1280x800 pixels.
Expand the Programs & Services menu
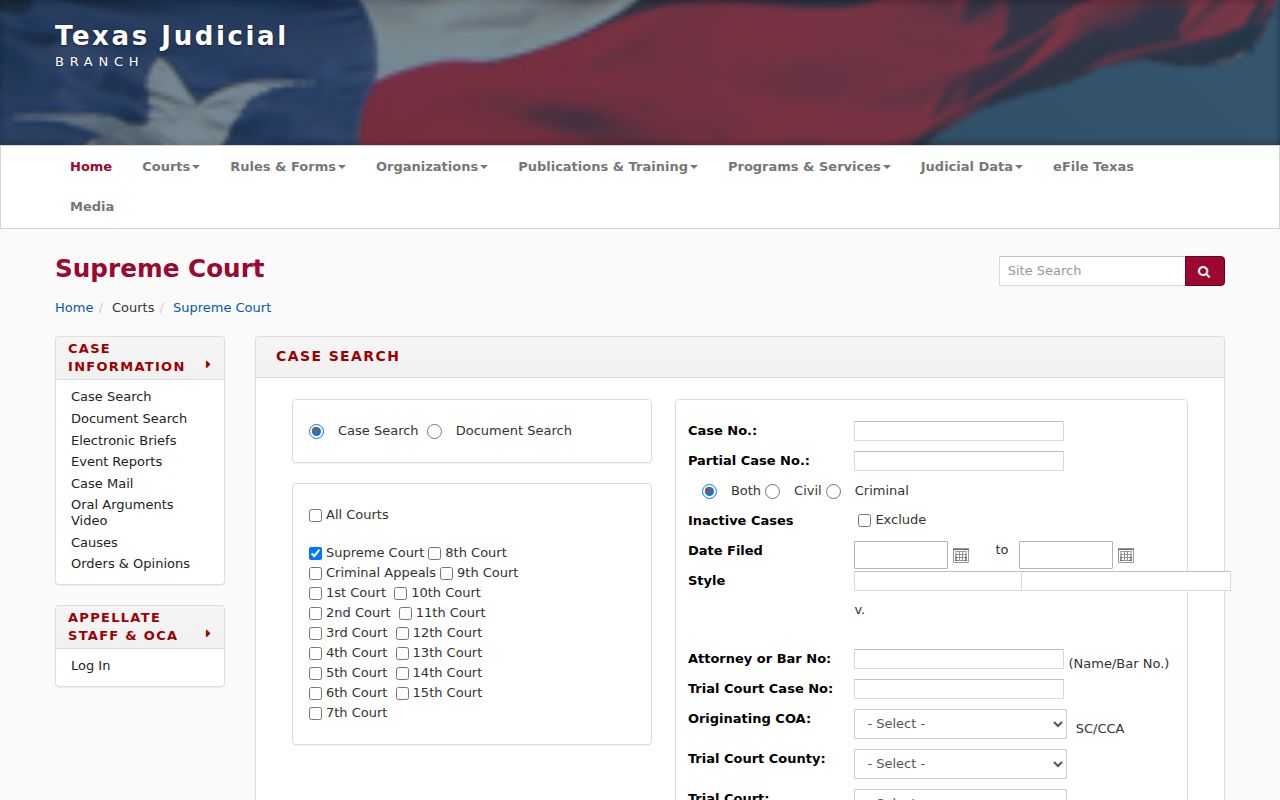[809, 167]
